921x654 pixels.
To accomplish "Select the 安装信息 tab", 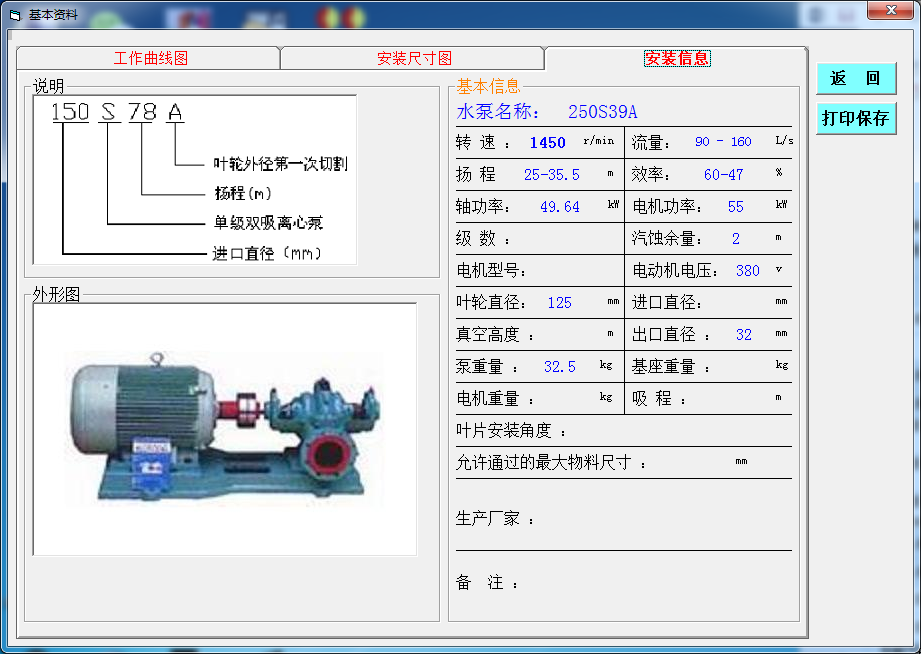I will pyautogui.click(x=677, y=58).
